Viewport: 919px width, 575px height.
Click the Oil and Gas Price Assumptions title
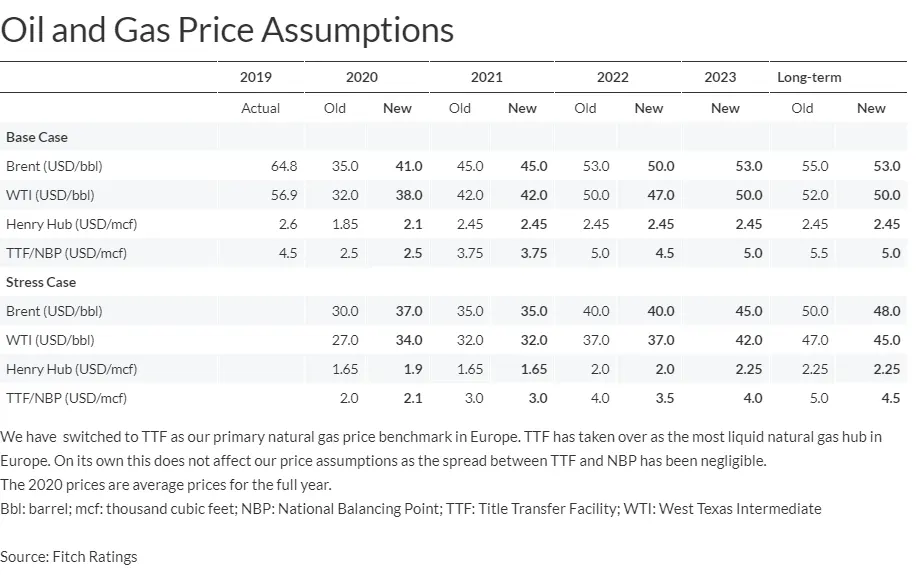pos(227,29)
